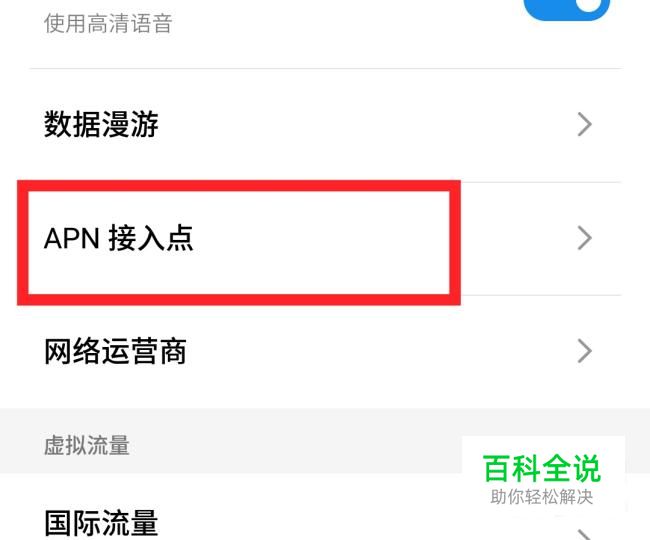The width and height of the screenshot is (650, 540).
Task: Tap blank space between 数据漫游 and its arrow
Action: pos(367,124)
